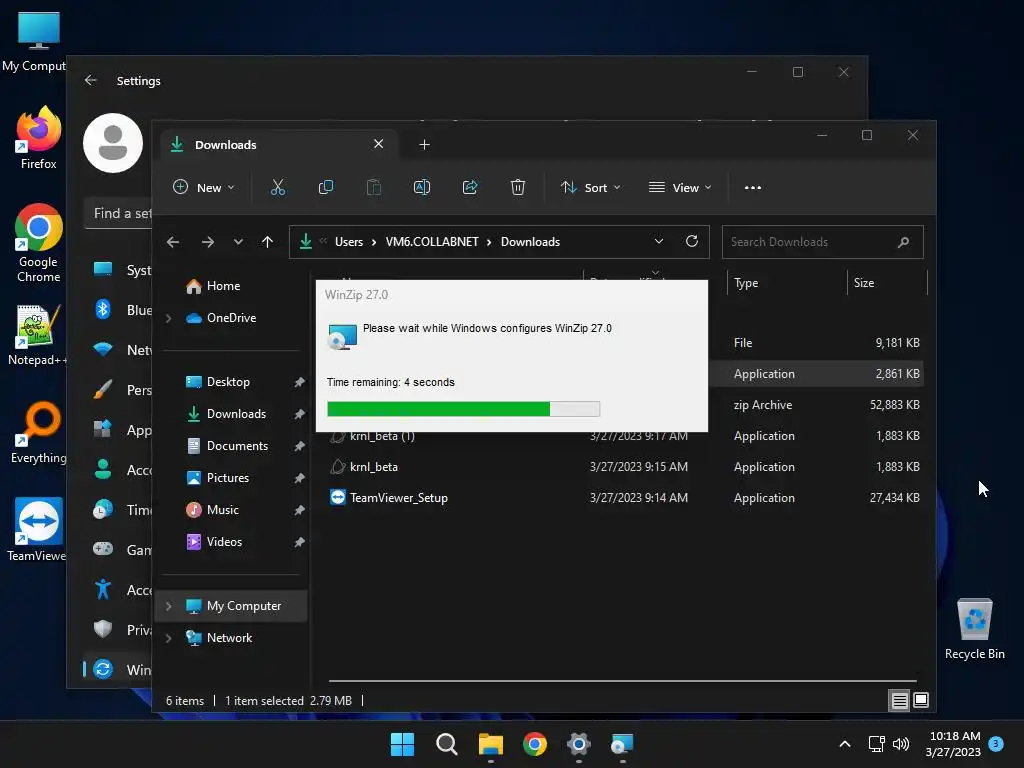Click the Paste clipboard icon
Screen dimensions: 1024x768
(x=374, y=187)
